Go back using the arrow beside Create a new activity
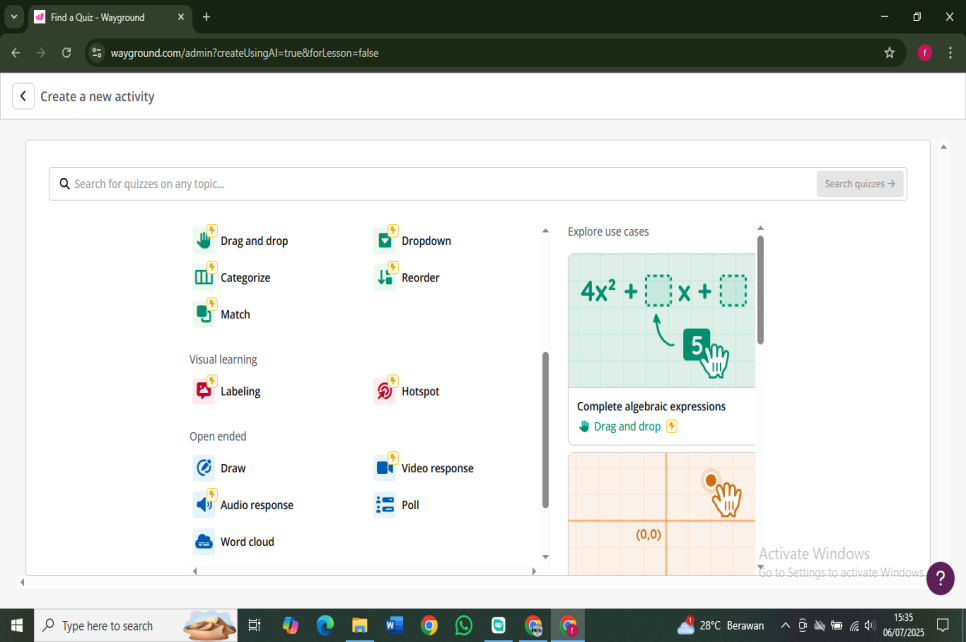966x642 pixels. 23,96
